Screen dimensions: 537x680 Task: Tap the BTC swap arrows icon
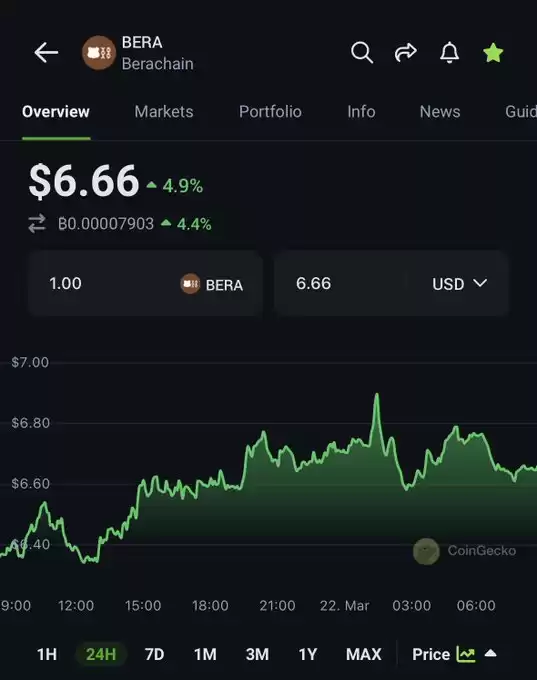coord(37,224)
